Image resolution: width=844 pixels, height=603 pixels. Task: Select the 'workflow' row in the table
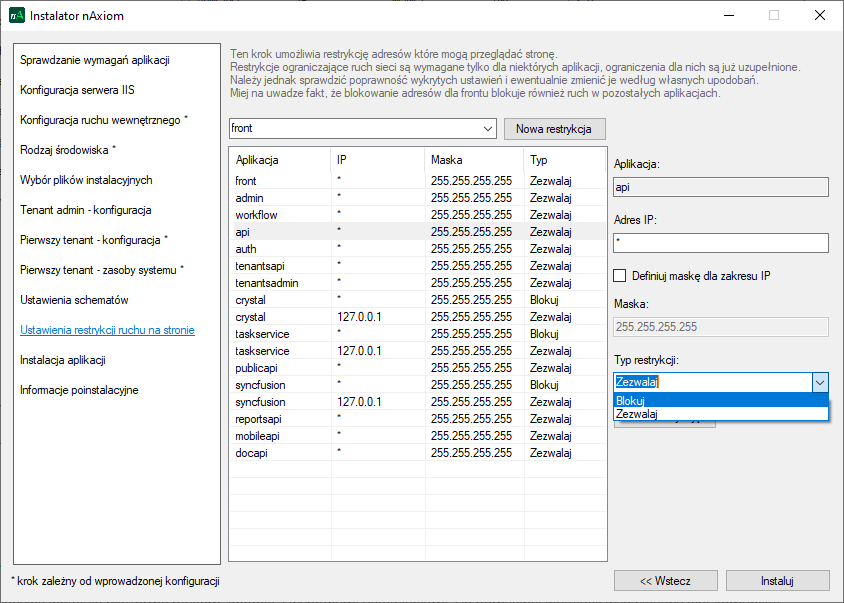coord(418,215)
